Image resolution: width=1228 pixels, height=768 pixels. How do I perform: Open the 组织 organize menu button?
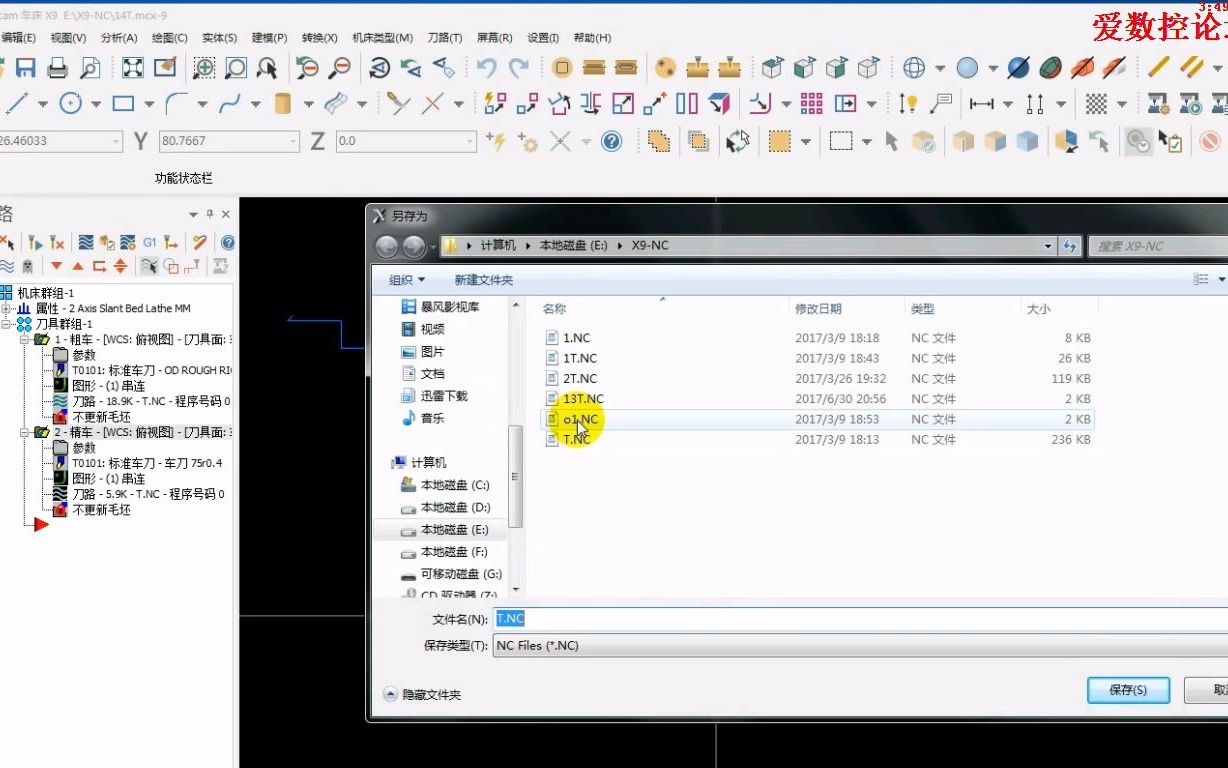click(407, 280)
